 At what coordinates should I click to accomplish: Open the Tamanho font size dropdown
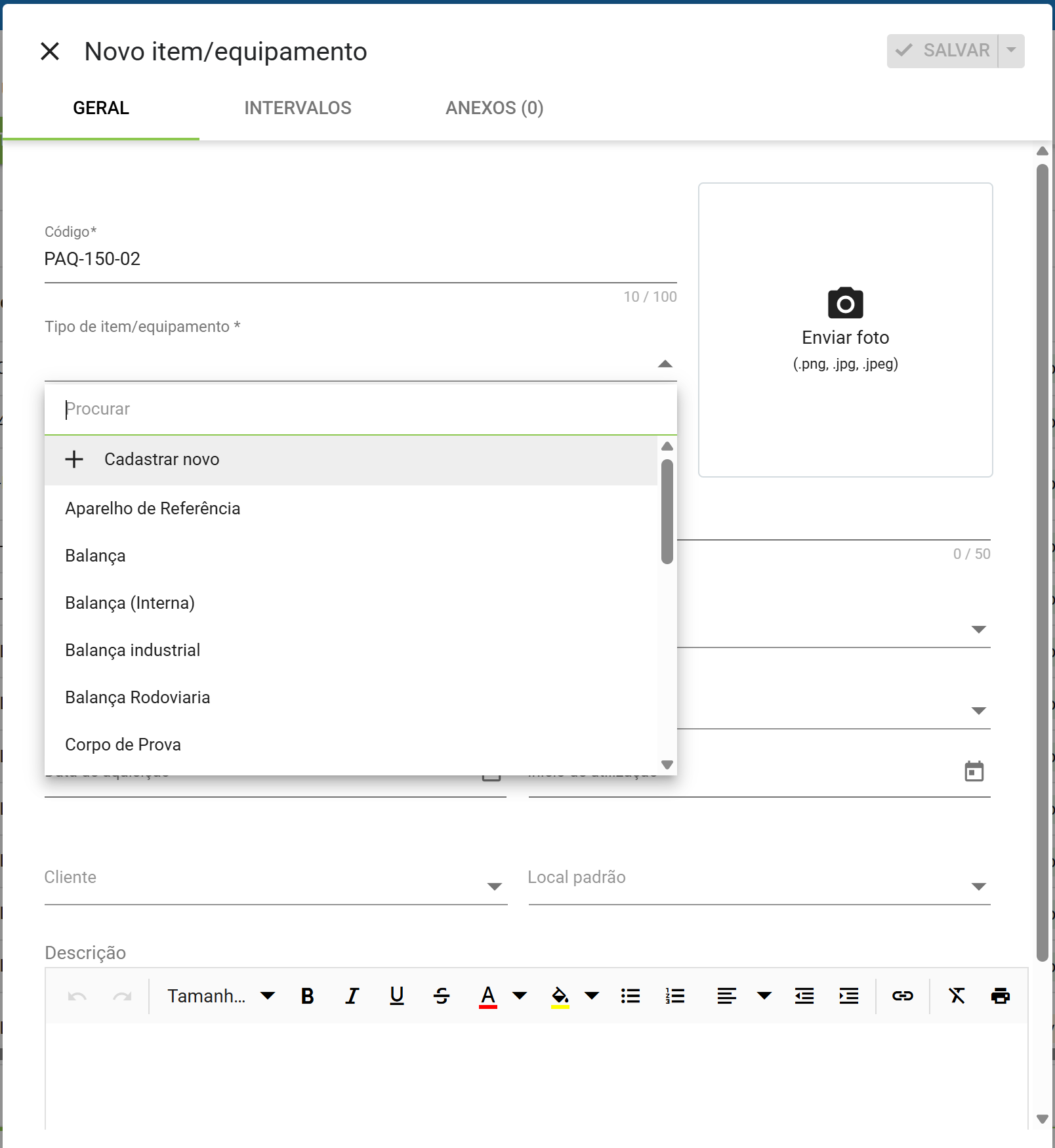(221, 996)
